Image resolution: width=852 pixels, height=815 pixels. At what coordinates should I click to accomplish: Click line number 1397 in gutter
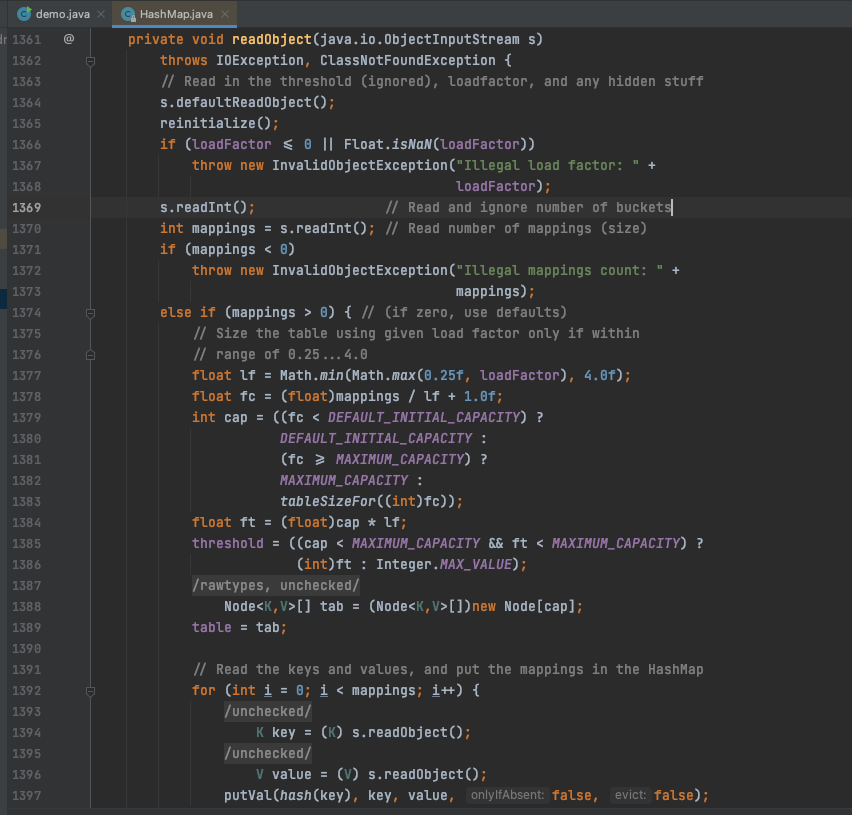27,796
